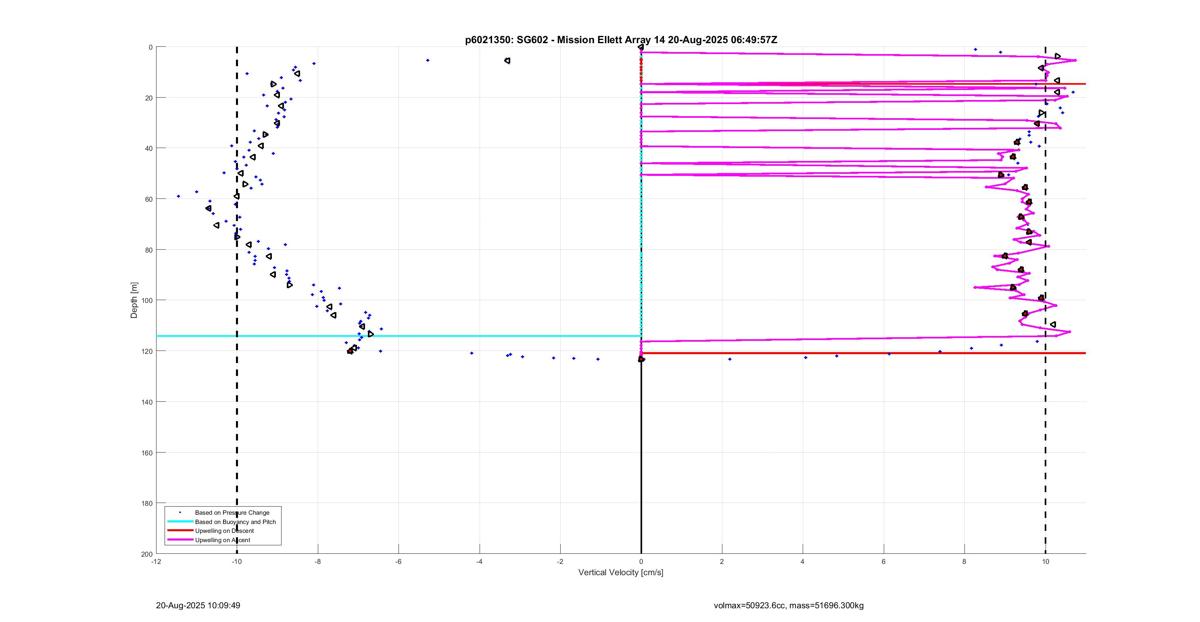Click the "Depth [m]" axis label
The height and width of the screenshot is (622, 1200).
[134, 300]
